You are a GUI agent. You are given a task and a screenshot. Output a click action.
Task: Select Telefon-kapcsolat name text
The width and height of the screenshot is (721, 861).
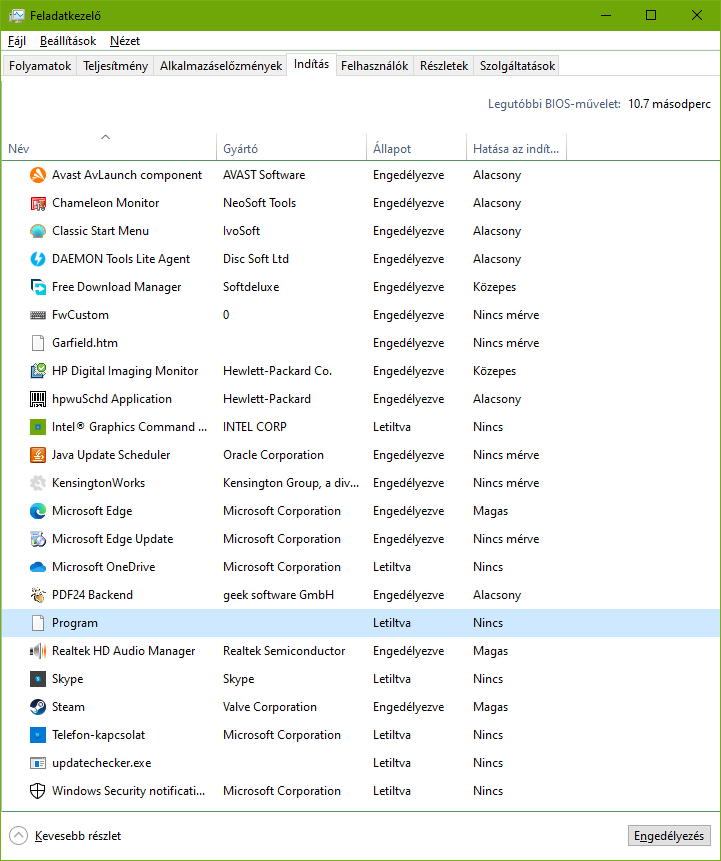pos(98,735)
